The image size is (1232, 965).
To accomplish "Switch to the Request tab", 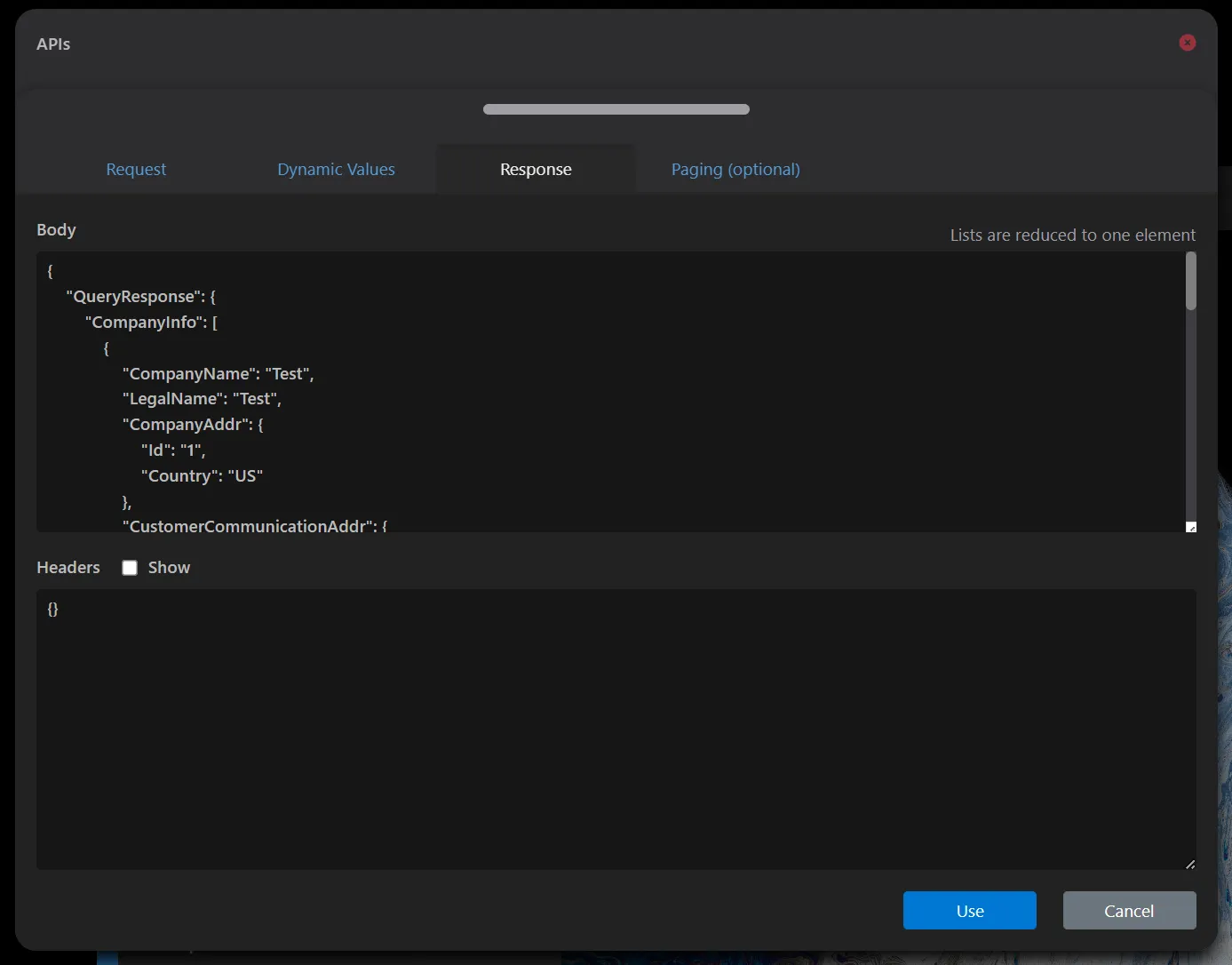I will (136, 169).
